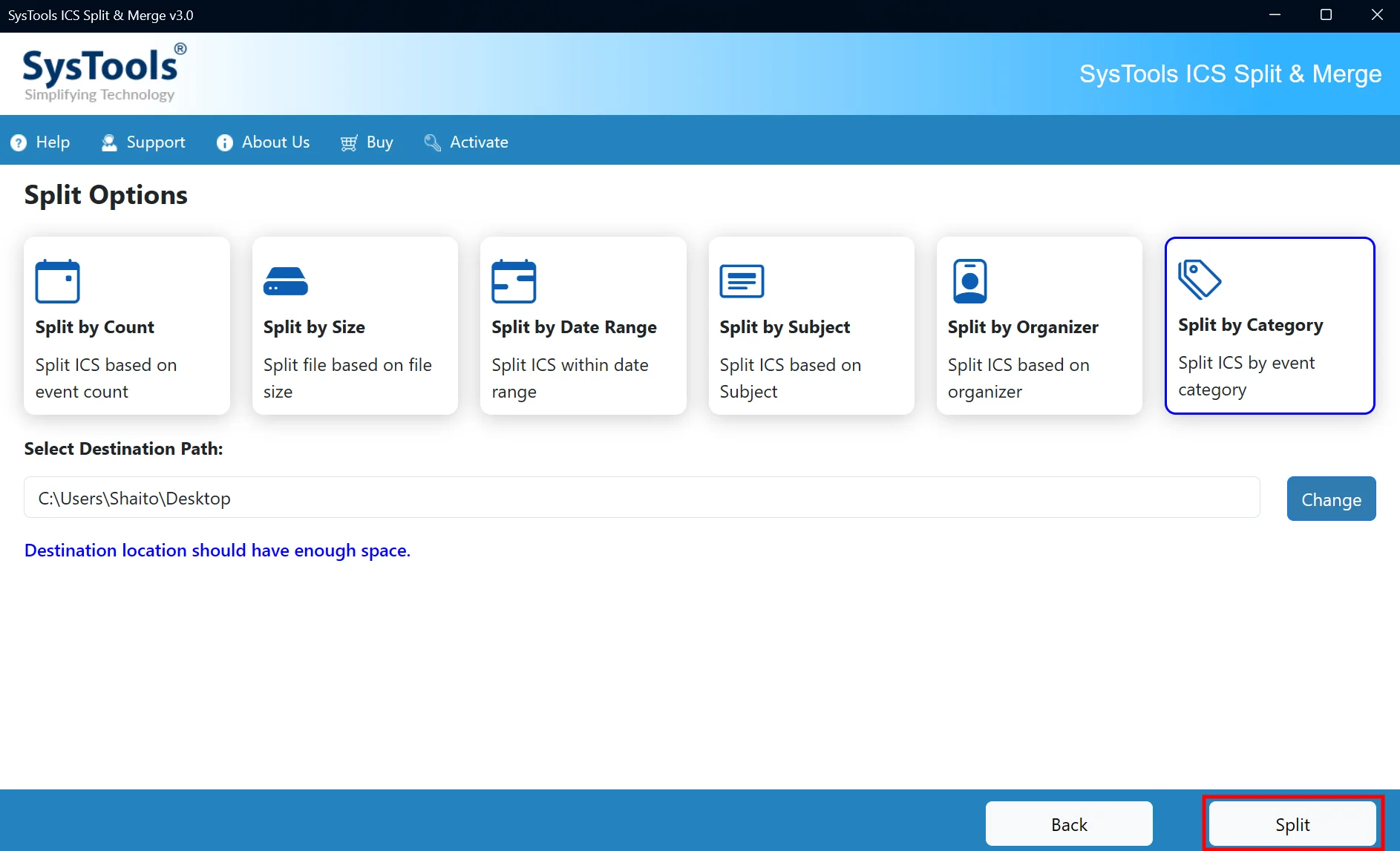Click the Split by Count calendar icon
The image size is (1400, 851).
tap(57, 281)
